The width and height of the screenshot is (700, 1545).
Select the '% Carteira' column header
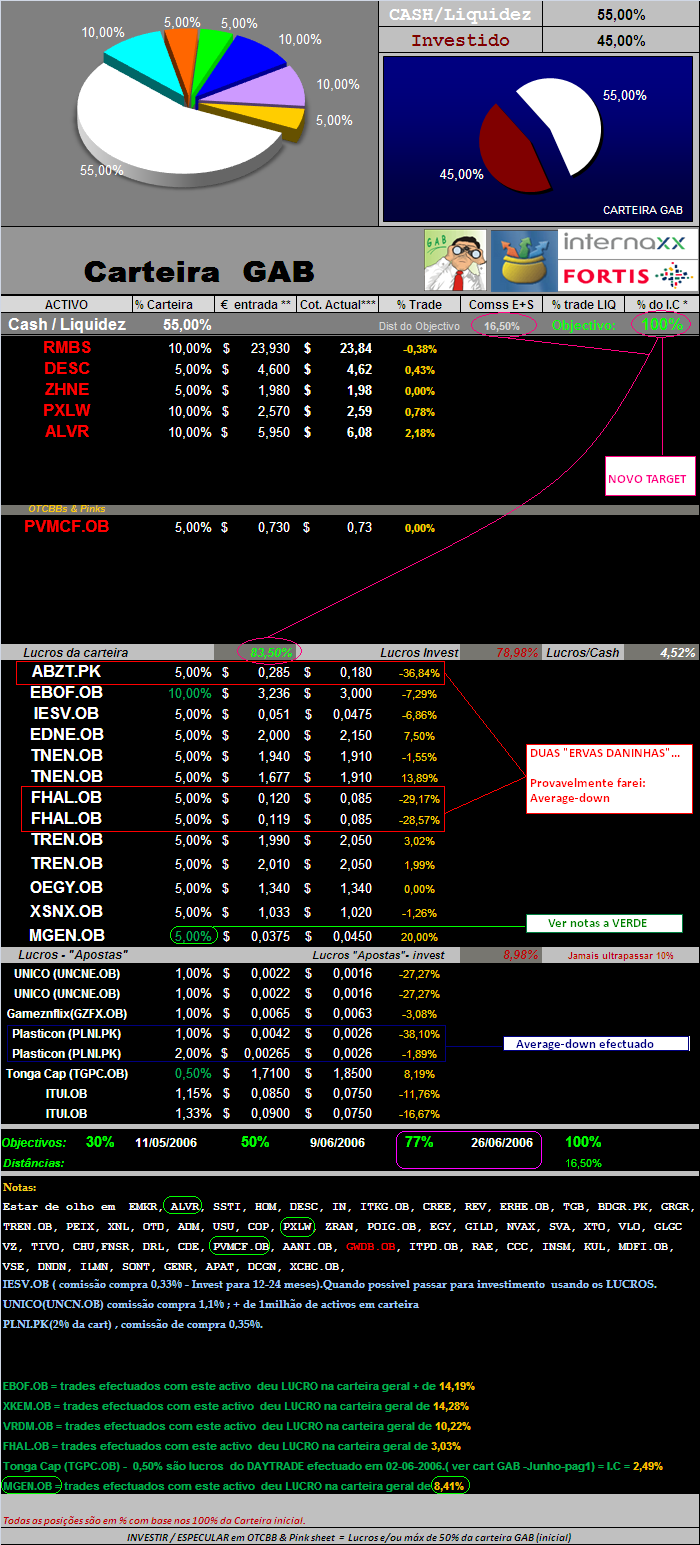[175, 304]
